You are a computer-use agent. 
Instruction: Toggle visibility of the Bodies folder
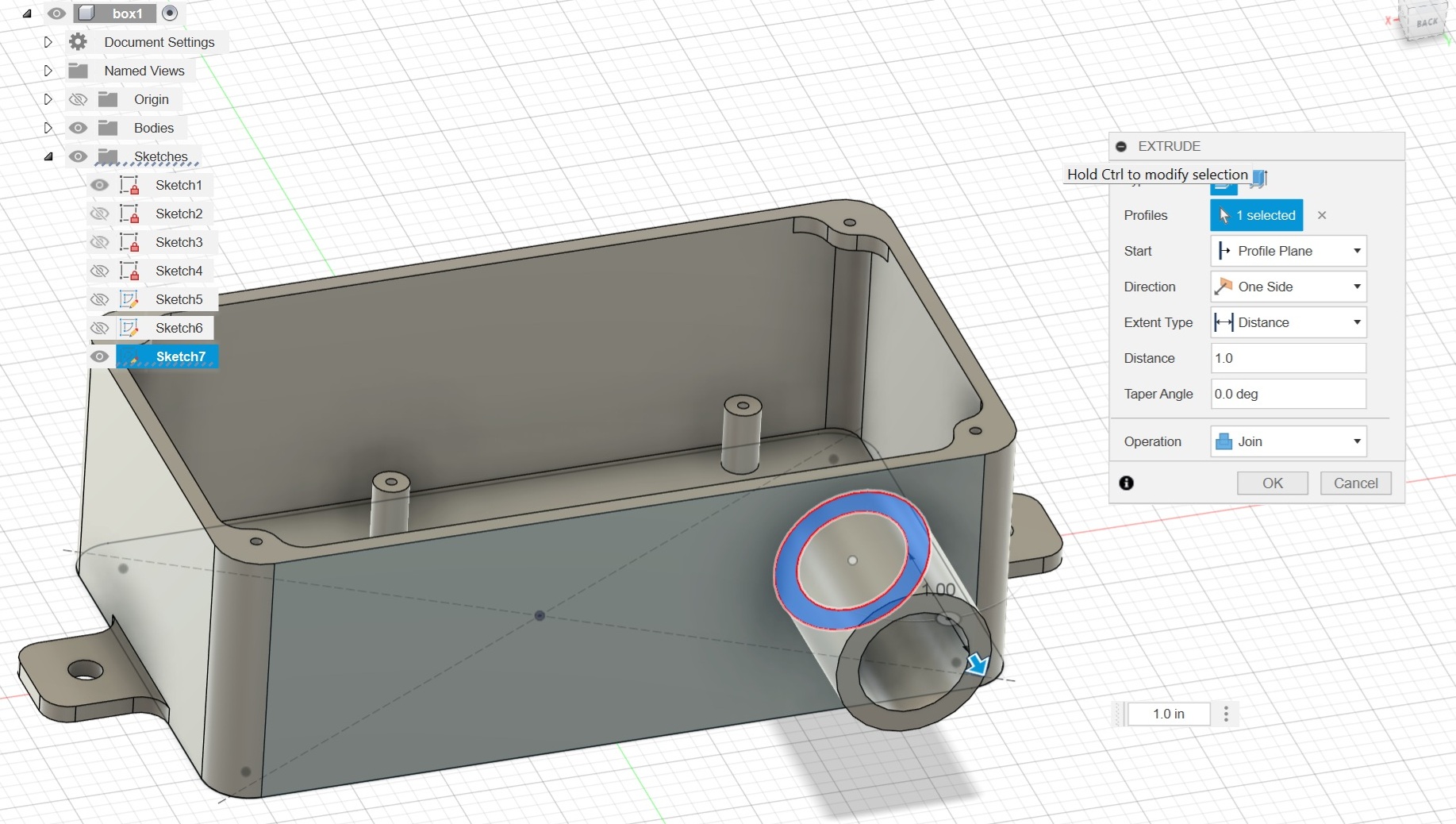78,128
